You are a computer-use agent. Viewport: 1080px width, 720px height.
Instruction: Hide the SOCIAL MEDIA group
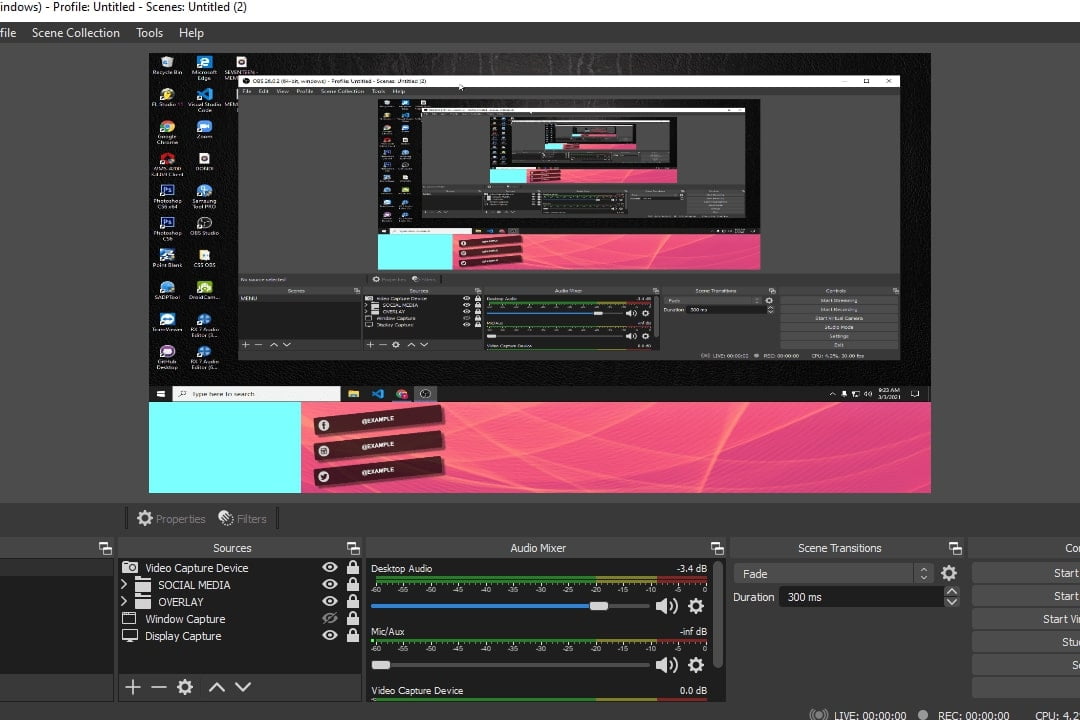coord(330,584)
